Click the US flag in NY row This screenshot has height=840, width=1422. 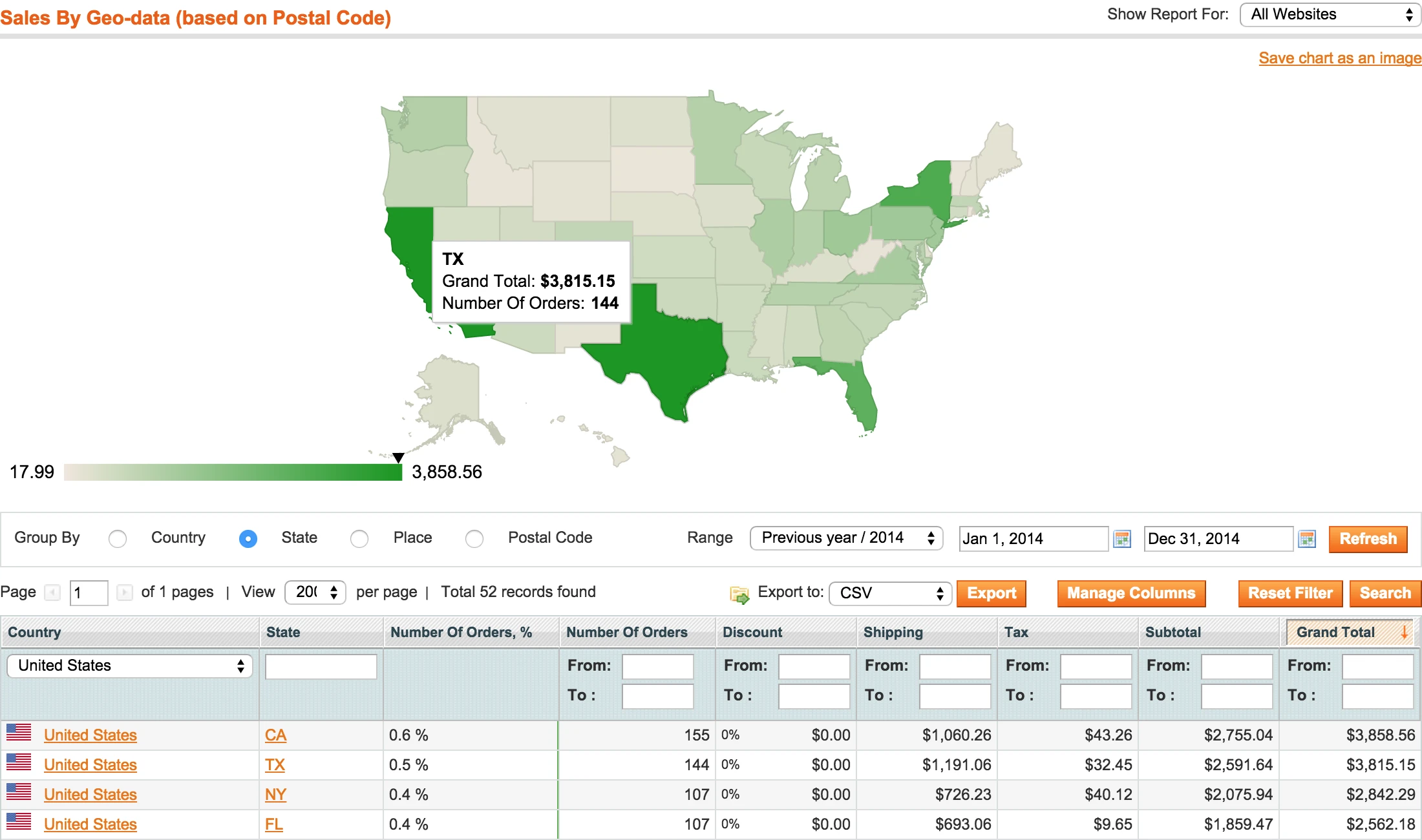click(x=19, y=792)
